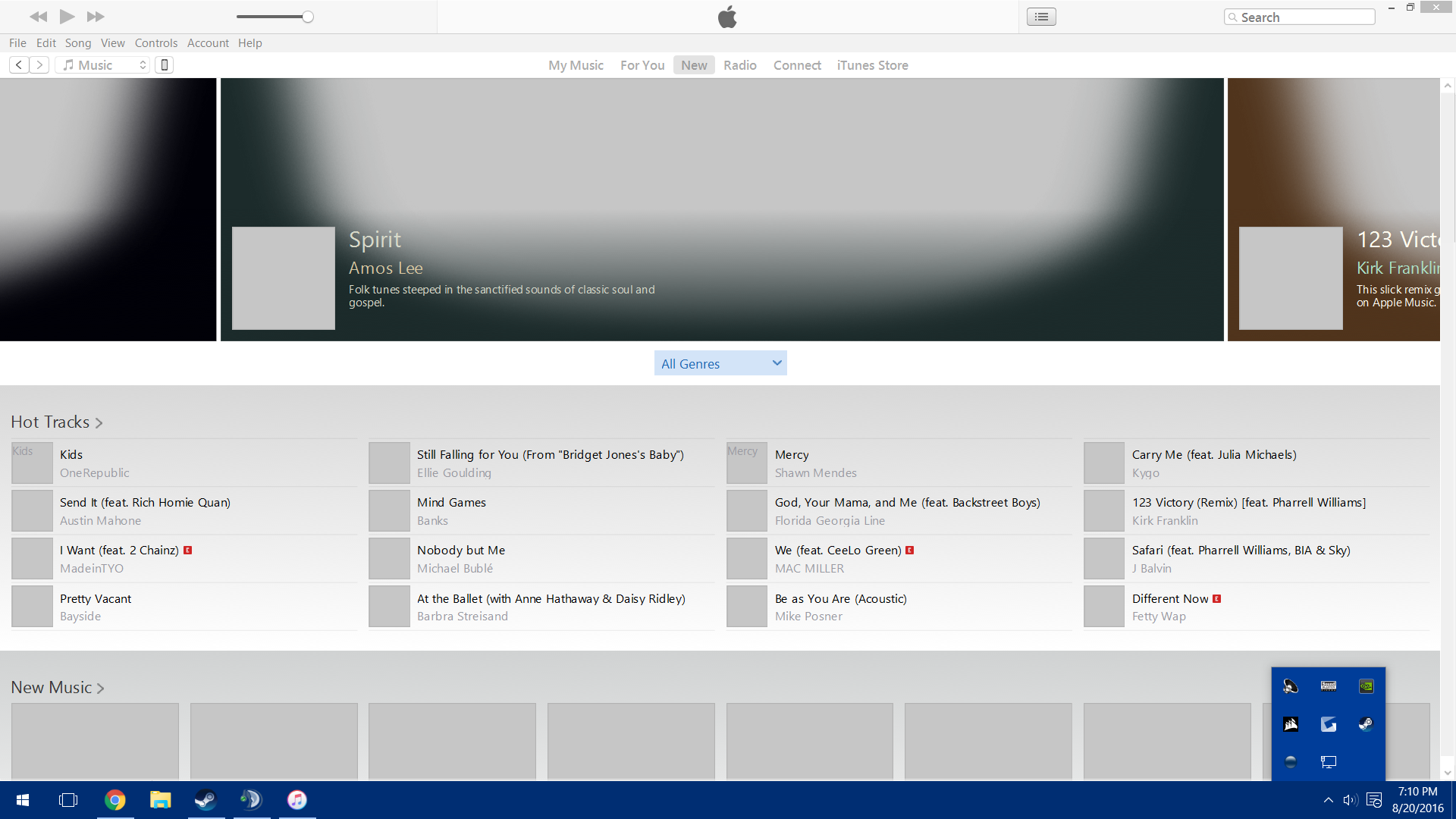The width and height of the screenshot is (1456, 819).
Task: Open the Steam icon in the system tray
Action: click(1366, 724)
